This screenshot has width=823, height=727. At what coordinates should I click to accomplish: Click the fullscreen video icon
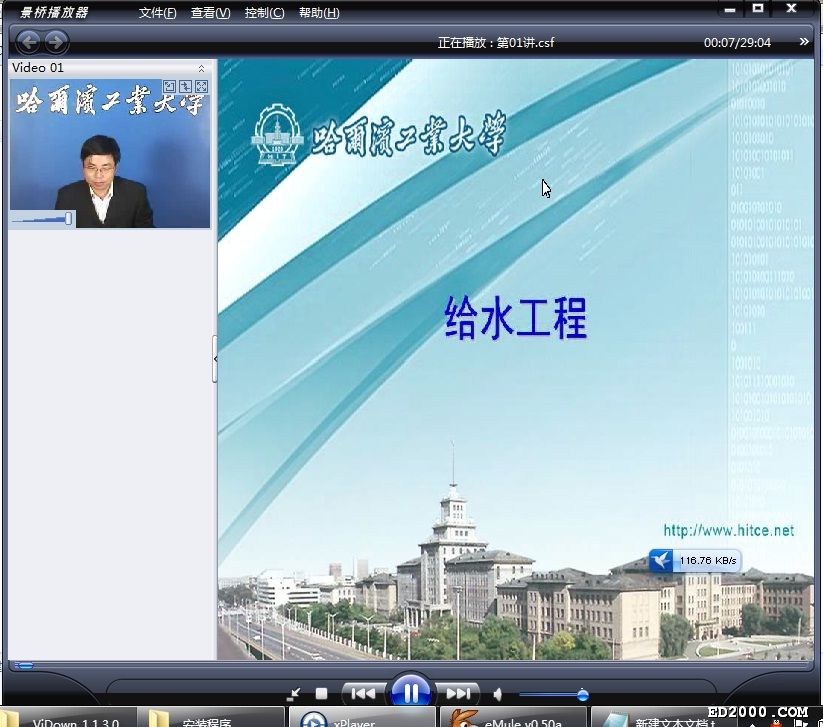click(x=201, y=87)
